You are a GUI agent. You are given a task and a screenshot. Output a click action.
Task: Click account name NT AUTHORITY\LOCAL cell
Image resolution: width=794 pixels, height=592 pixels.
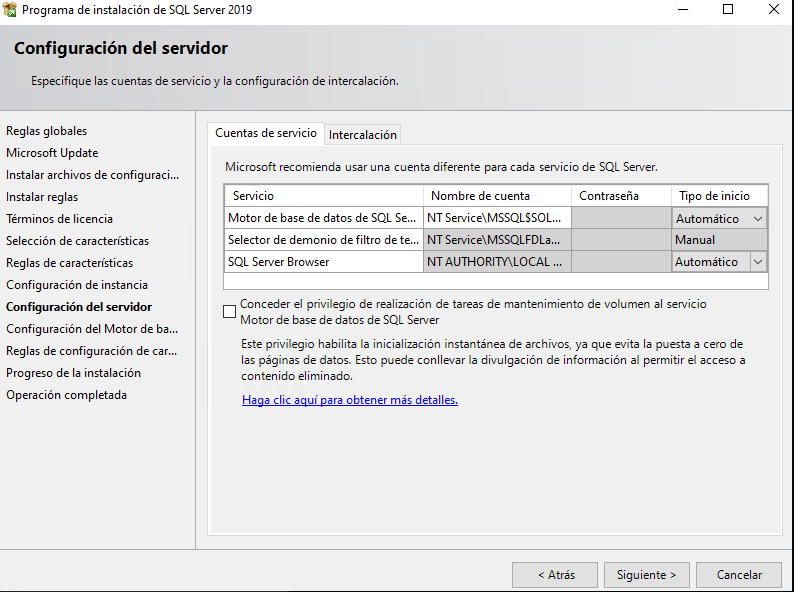pyautogui.click(x=497, y=262)
